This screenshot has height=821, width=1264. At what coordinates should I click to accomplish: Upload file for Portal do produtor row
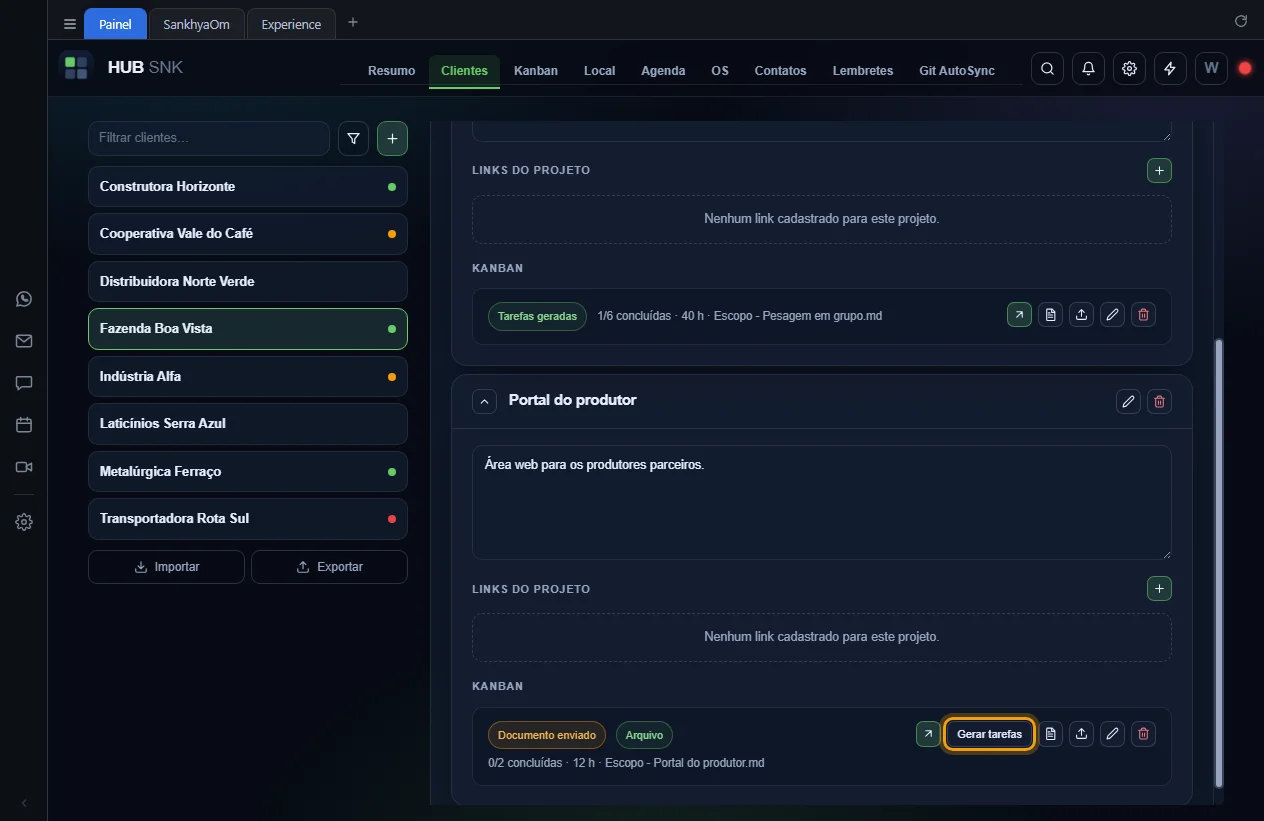point(1081,734)
